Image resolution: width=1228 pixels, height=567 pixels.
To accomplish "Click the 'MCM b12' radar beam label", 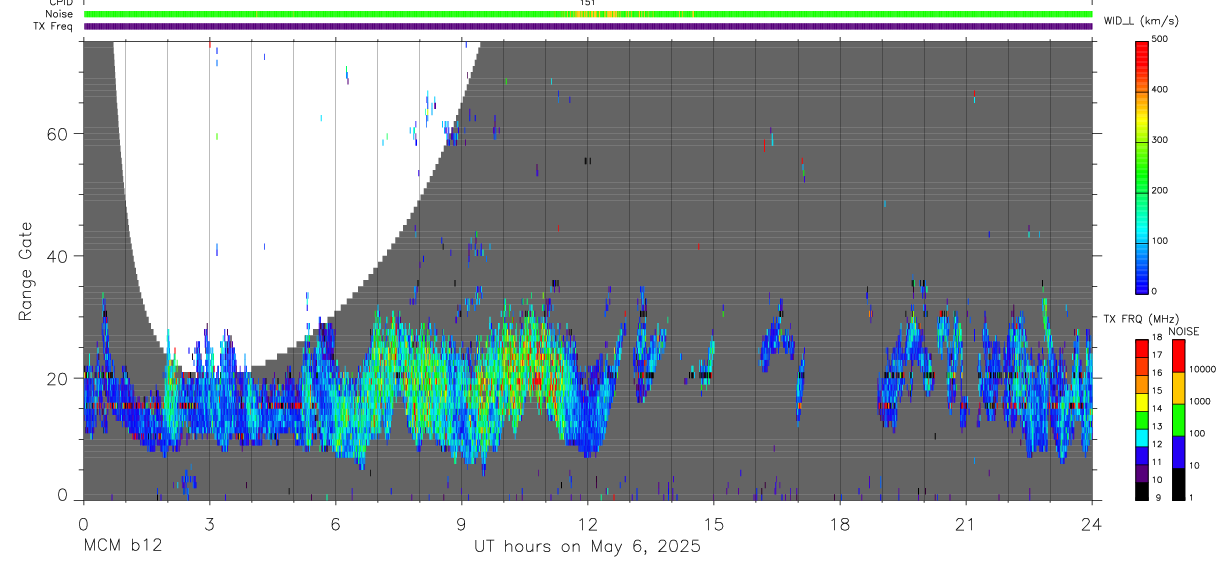I will (x=122, y=547).
